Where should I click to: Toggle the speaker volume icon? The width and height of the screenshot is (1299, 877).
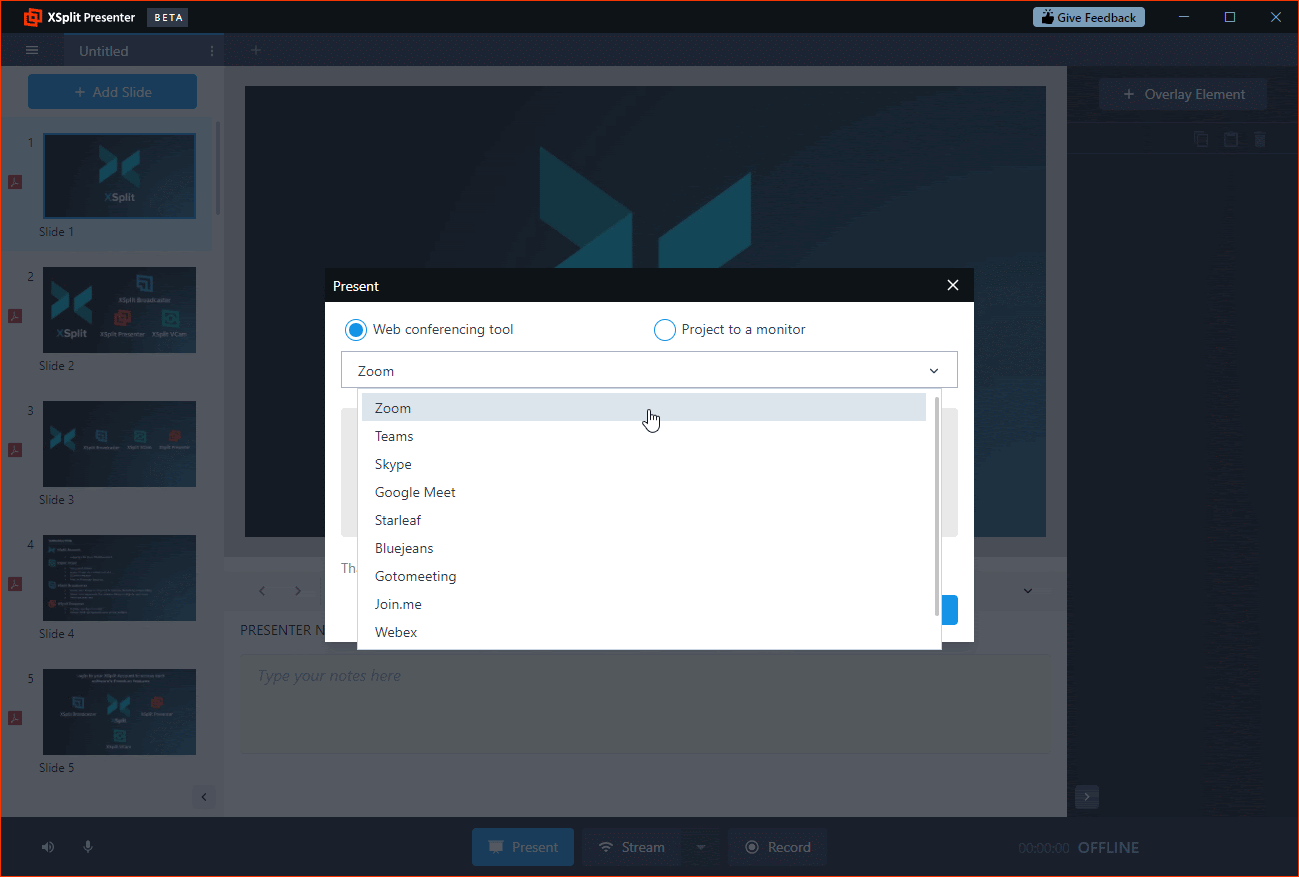pyautogui.click(x=48, y=847)
